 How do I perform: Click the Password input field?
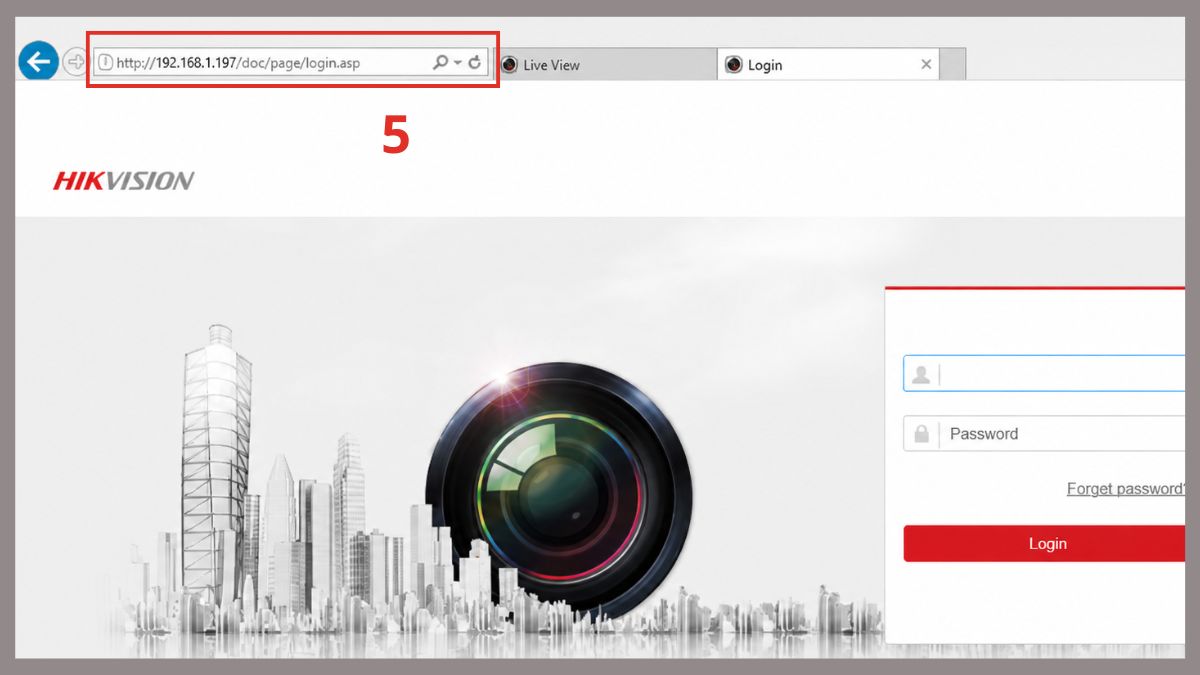pos(1043,433)
